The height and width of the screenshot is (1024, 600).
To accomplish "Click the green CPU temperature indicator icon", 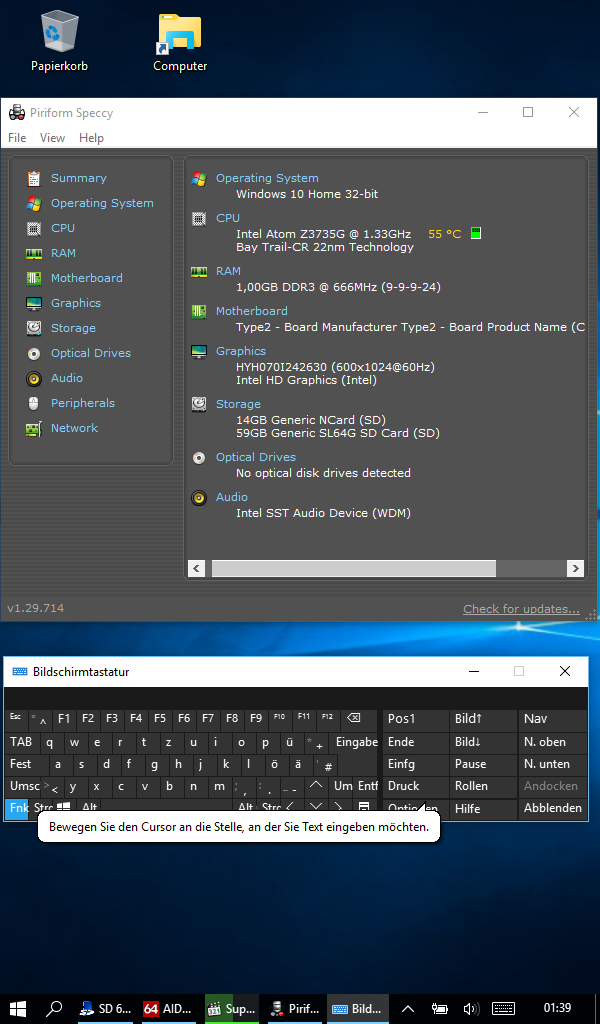I will tap(476, 233).
